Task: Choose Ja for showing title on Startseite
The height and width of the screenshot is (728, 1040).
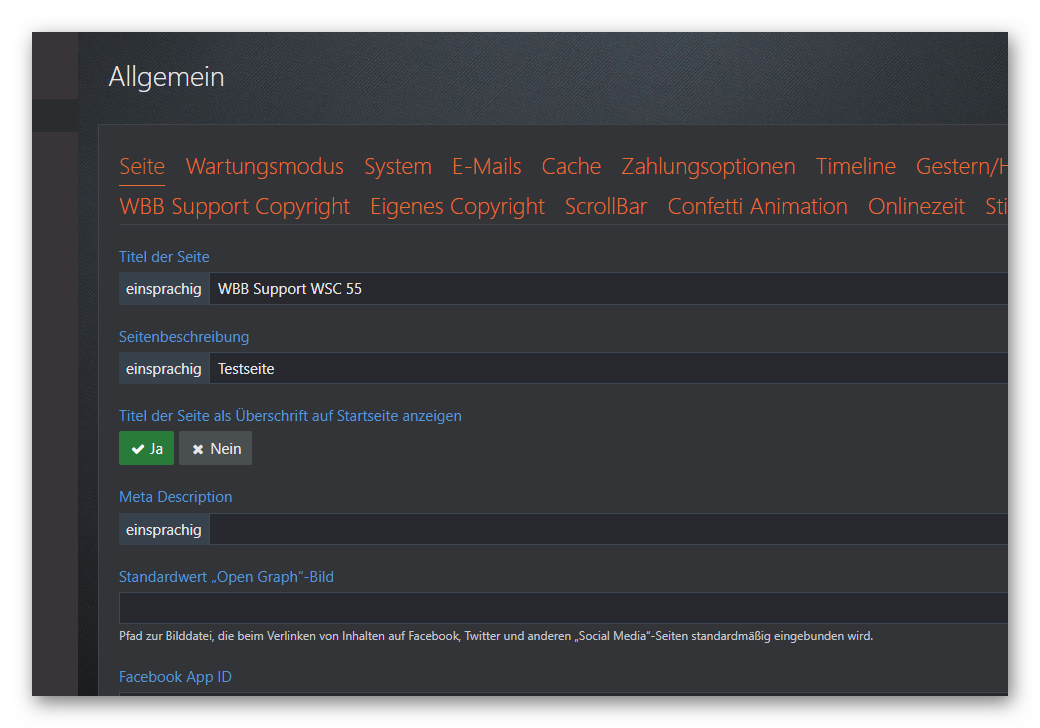Action: coord(146,449)
